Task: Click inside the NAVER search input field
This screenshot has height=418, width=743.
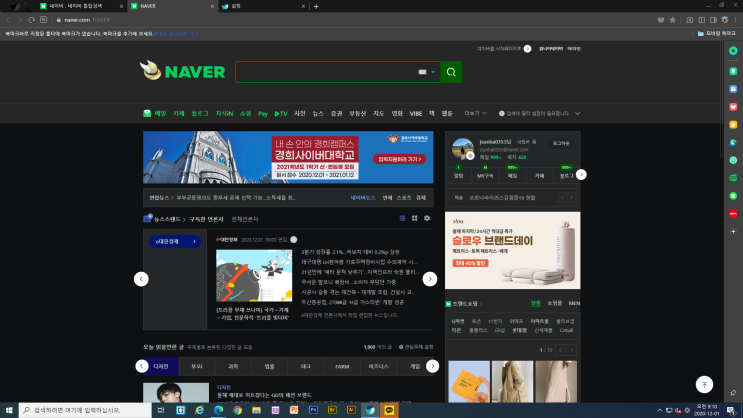Action: [x=326, y=72]
